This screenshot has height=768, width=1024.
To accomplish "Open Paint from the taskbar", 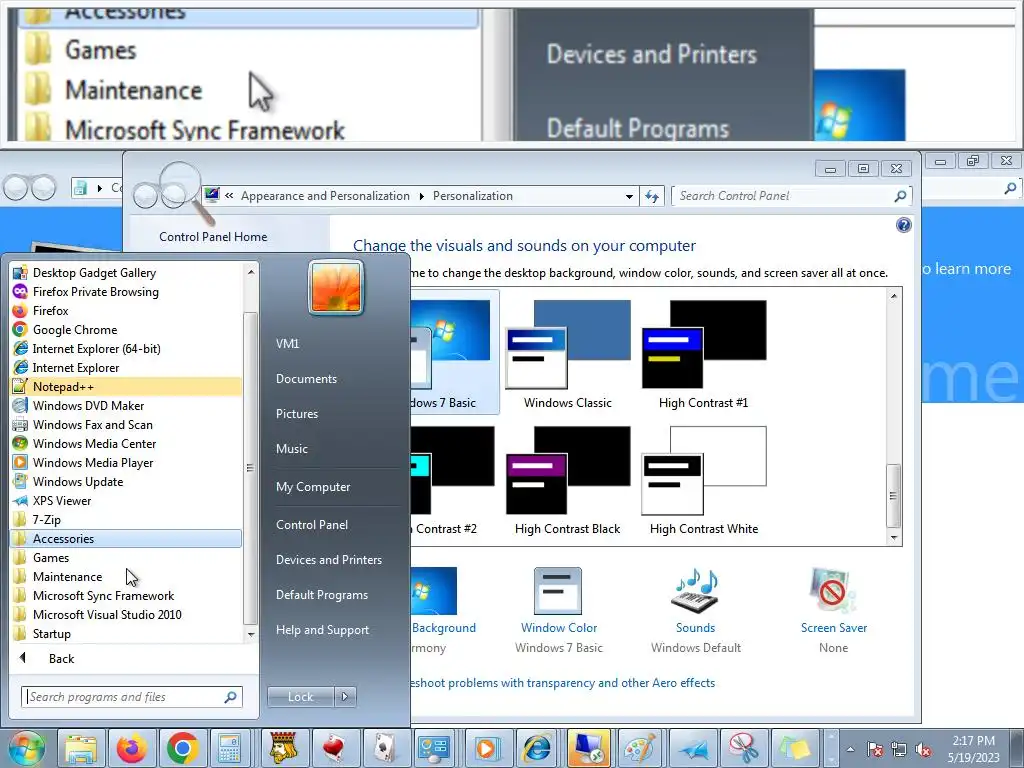I will coord(639,748).
